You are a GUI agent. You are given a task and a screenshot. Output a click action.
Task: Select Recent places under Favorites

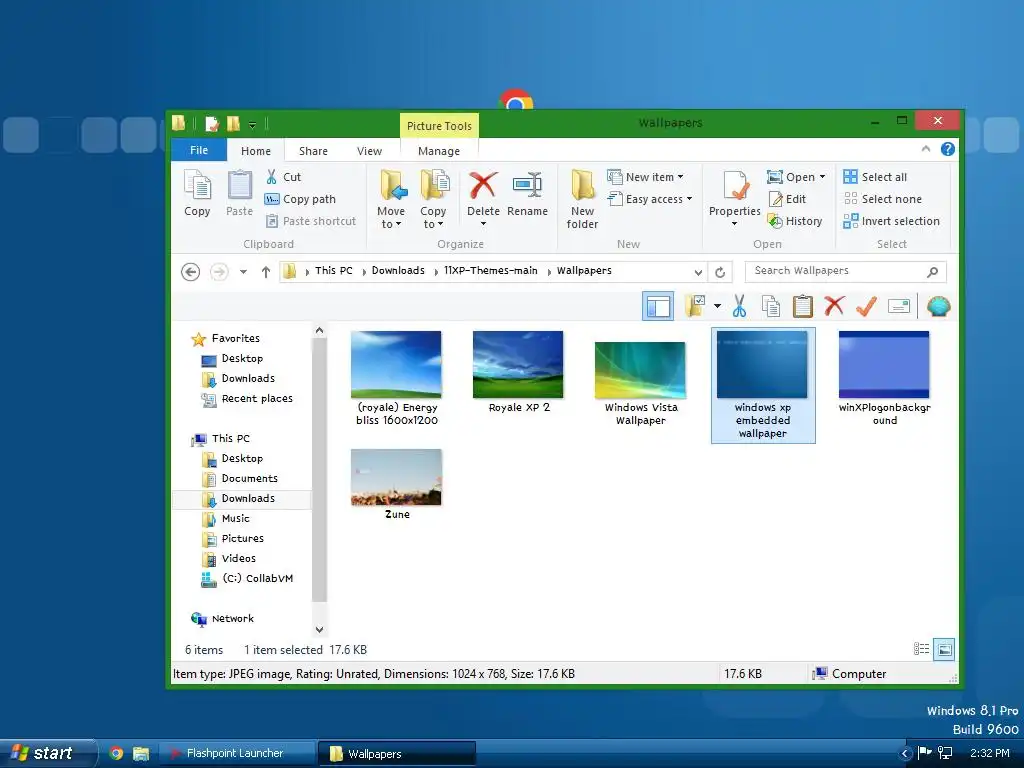257,398
